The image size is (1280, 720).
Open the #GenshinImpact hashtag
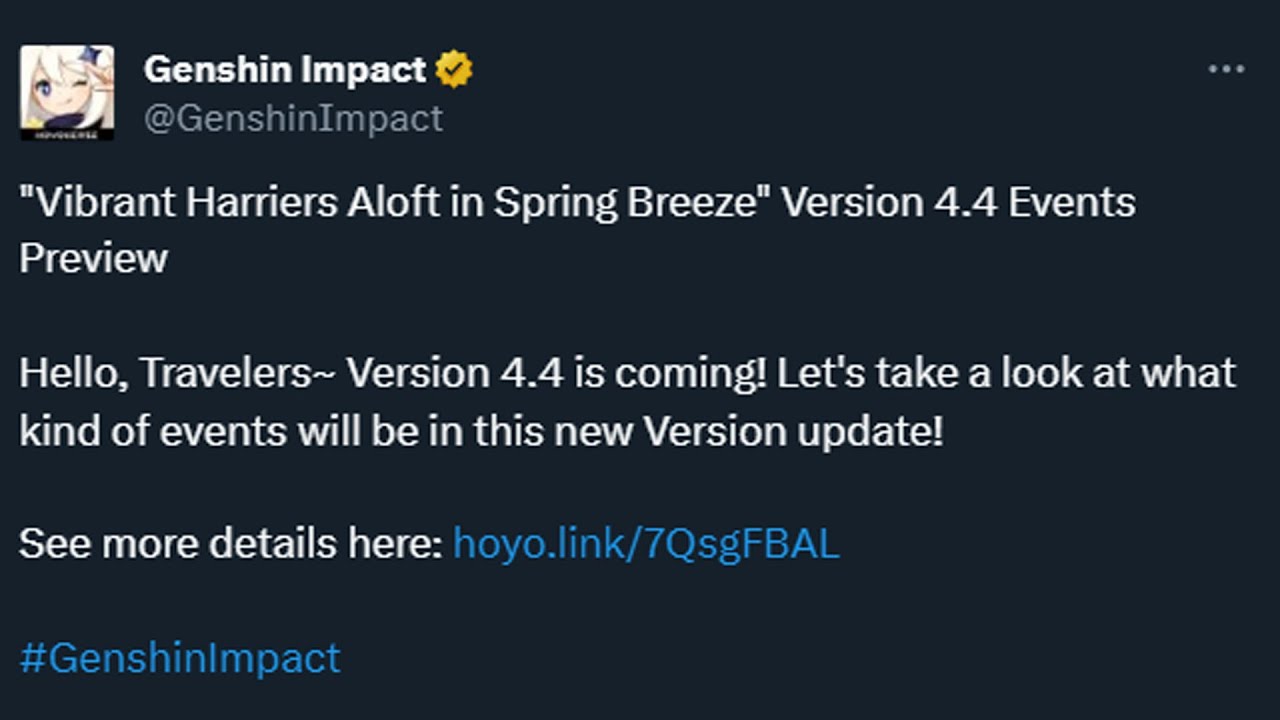click(x=180, y=658)
